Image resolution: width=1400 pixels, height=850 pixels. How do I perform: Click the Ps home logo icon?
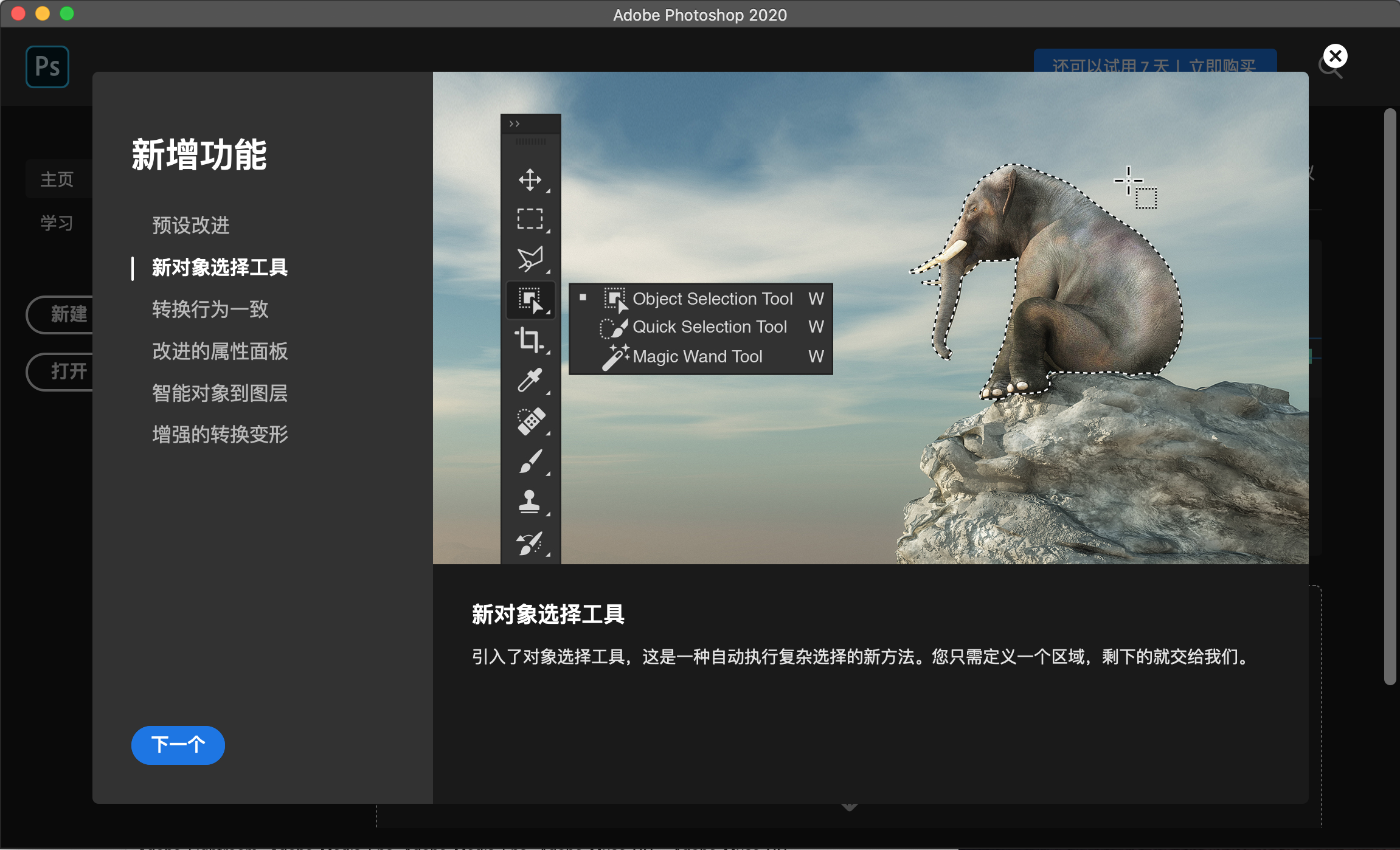pyautogui.click(x=47, y=67)
